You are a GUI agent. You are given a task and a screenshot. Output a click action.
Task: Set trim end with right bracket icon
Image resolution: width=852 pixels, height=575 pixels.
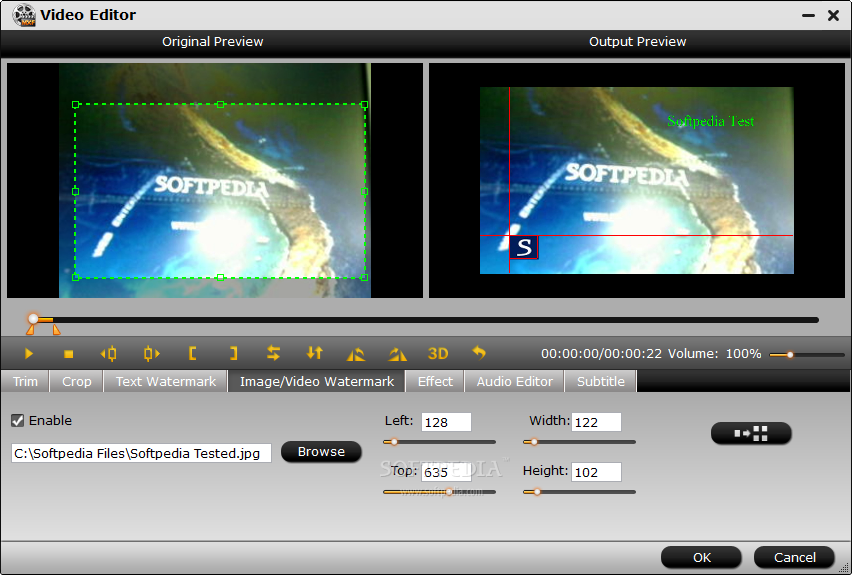[x=233, y=354]
